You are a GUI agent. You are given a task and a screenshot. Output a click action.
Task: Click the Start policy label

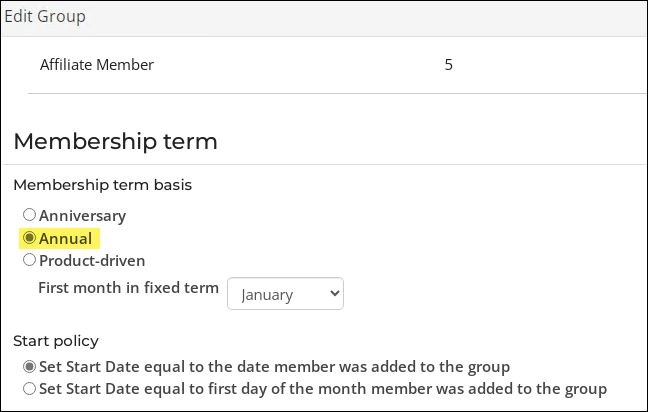56,341
